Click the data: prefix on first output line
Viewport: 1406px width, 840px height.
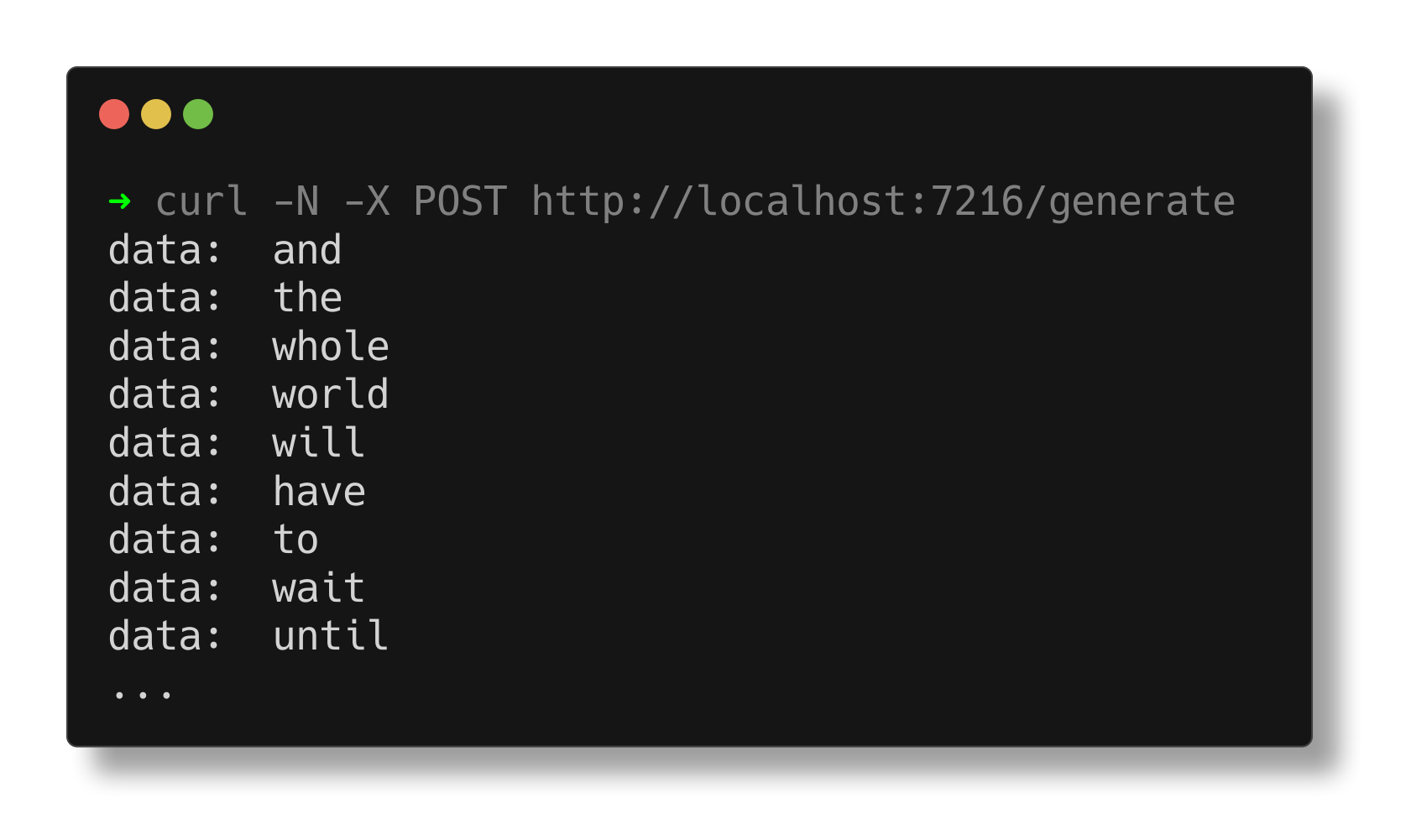(x=165, y=250)
